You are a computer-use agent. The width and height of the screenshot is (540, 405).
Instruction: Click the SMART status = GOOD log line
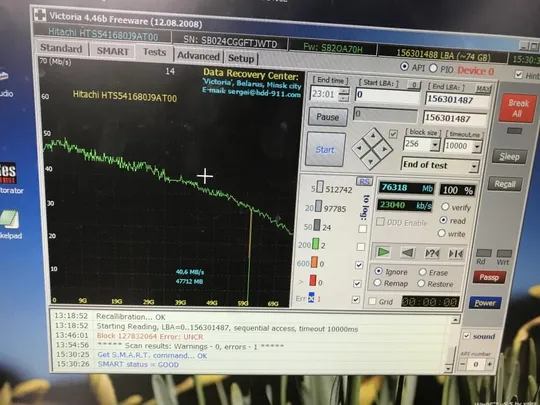tap(138, 364)
